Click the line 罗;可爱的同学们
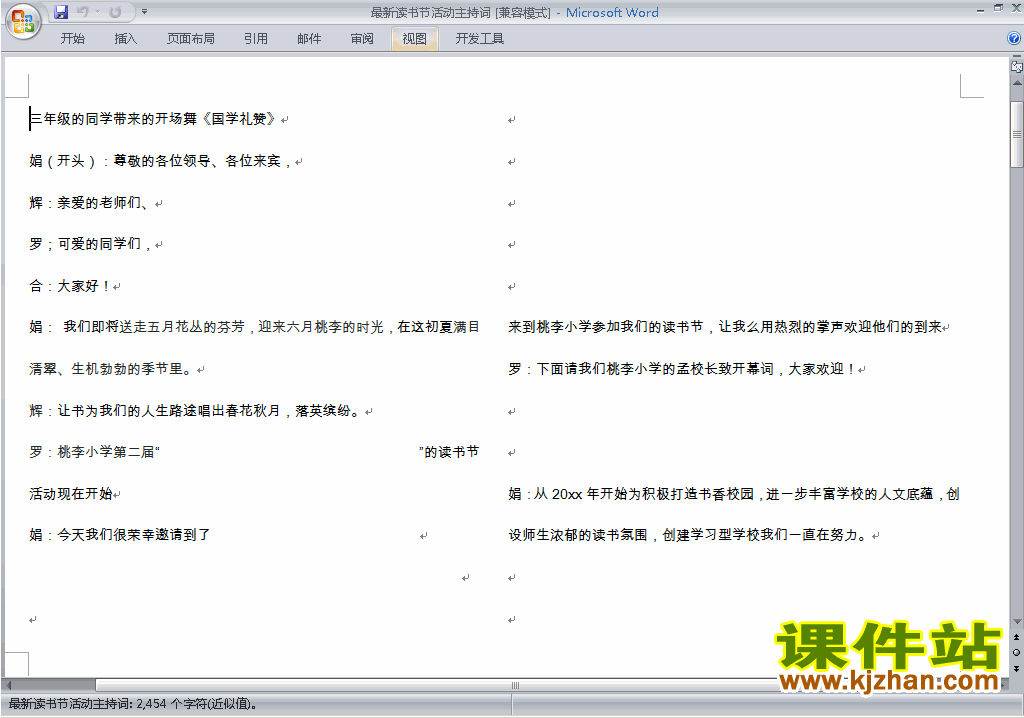This screenshot has width=1024, height=718. coord(90,244)
